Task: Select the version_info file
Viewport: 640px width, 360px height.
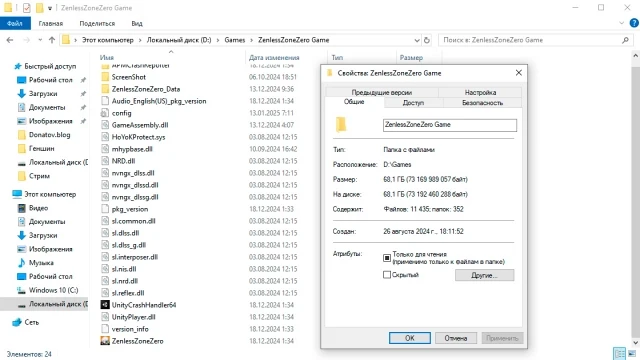Action: coord(130,329)
